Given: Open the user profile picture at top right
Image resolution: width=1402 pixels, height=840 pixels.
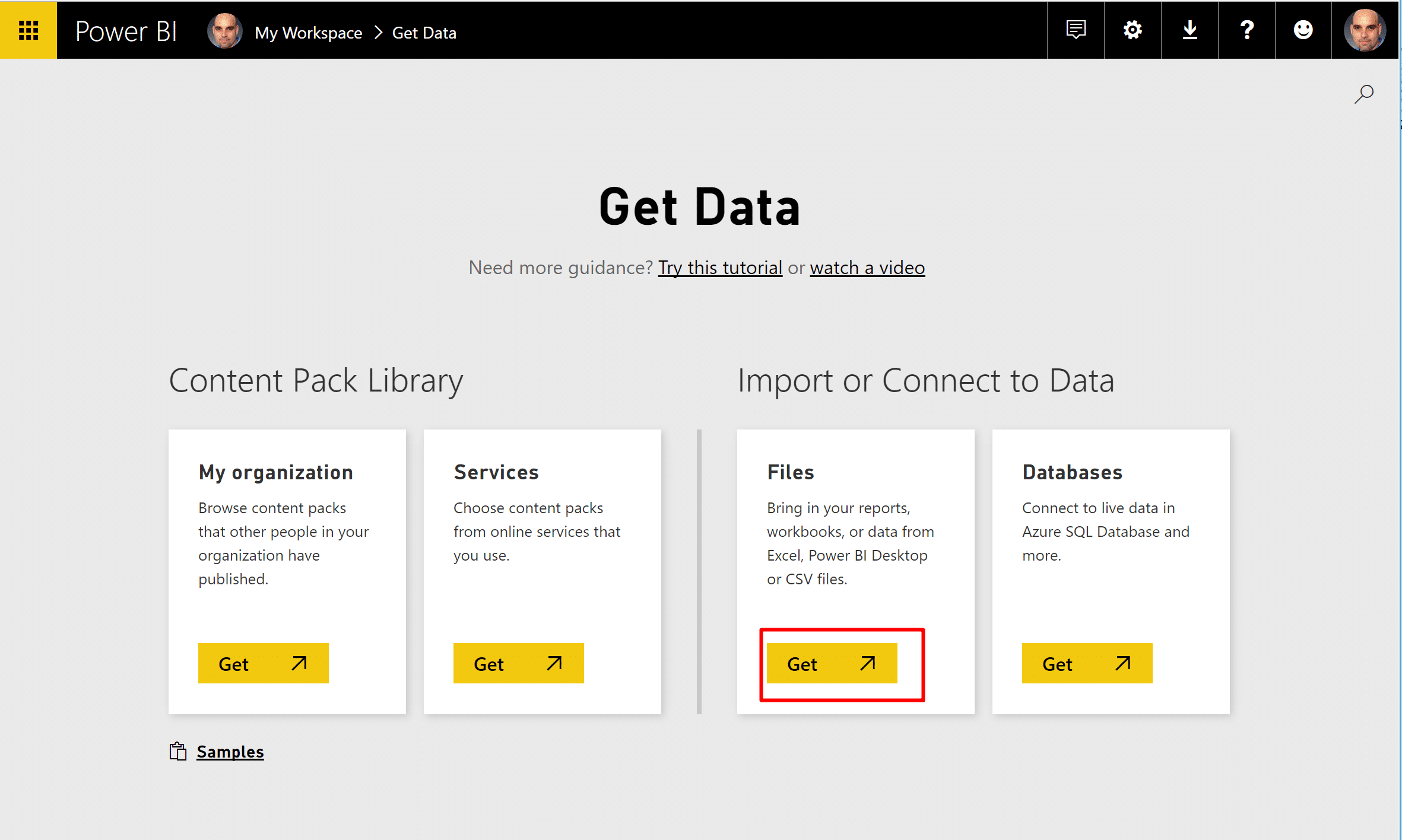Looking at the screenshot, I should tap(1365, 30).
